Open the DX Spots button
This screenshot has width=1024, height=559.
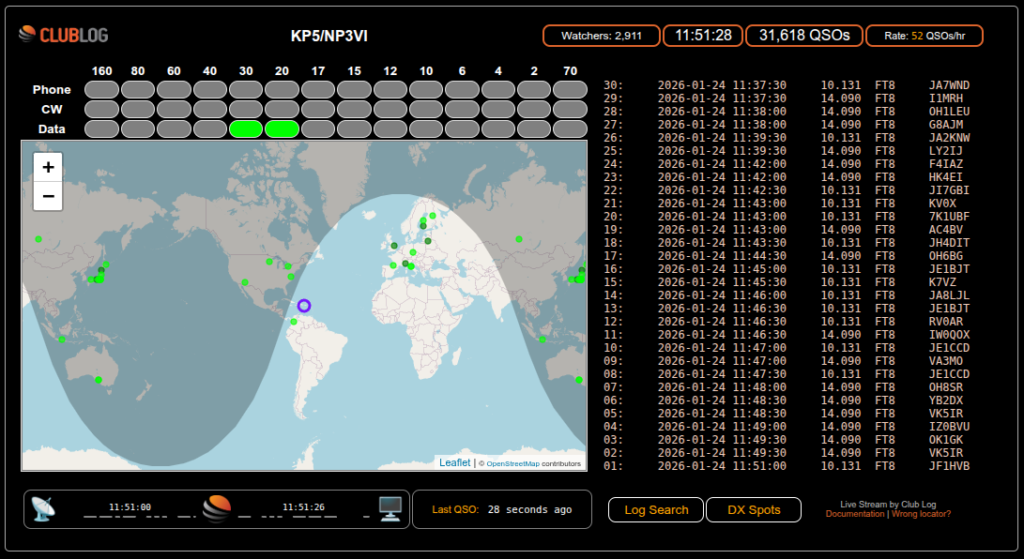pos(753,510)
